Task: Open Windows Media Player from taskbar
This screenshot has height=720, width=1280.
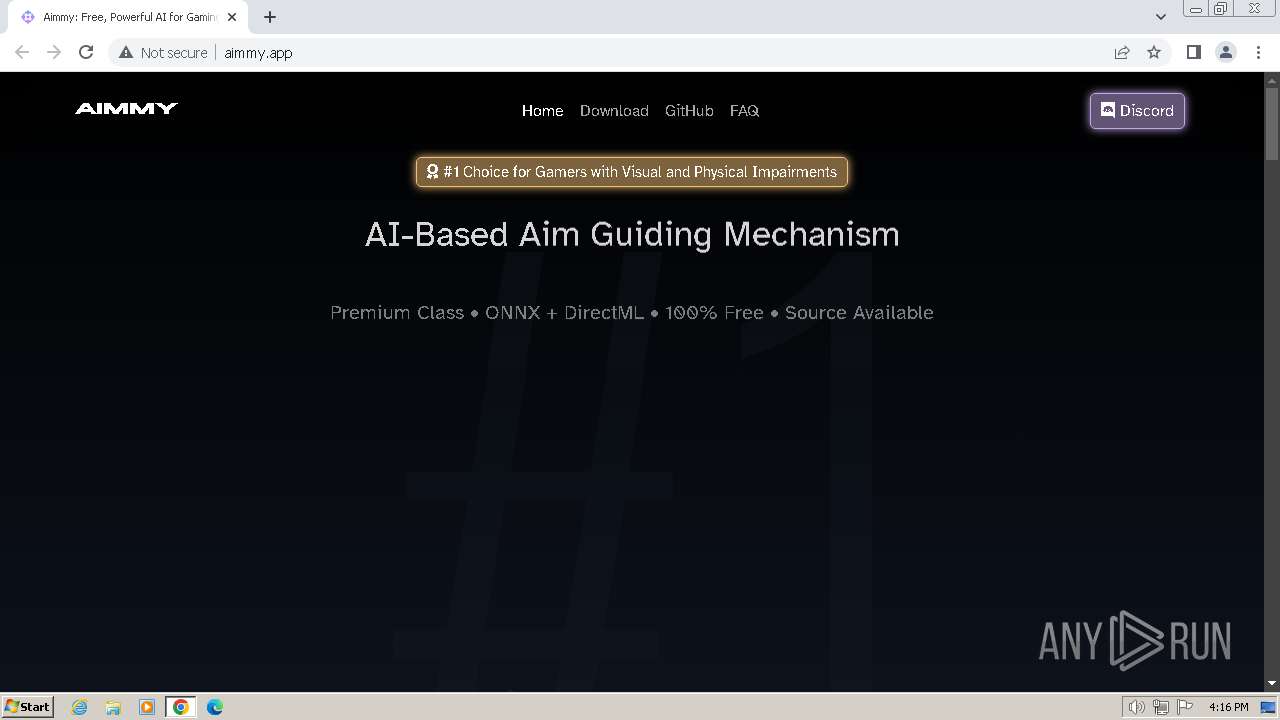Action: (x=147, y=707)
